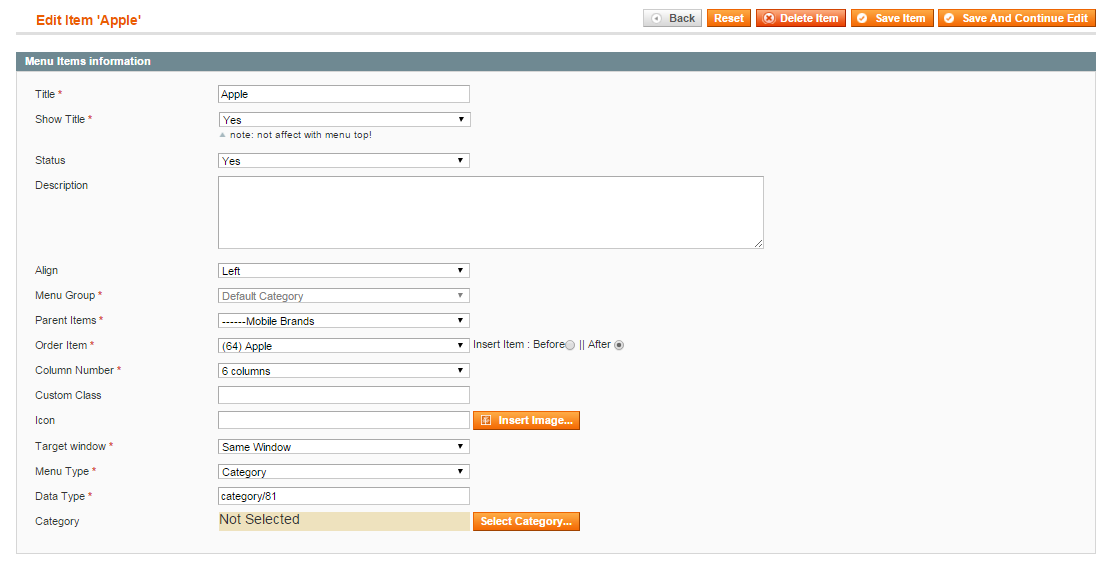Click the 'Order Item' field label

click(x=62, y=345)
